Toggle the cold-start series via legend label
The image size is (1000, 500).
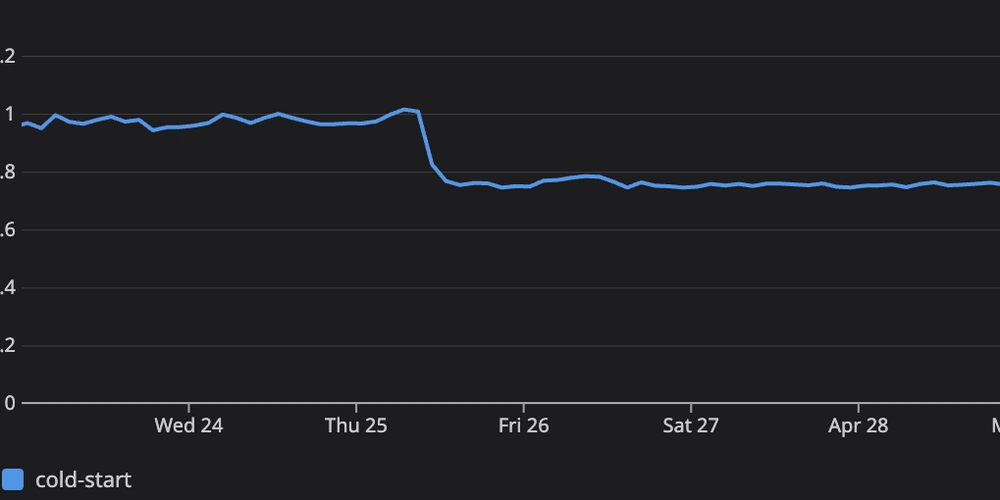click(83, 480)
